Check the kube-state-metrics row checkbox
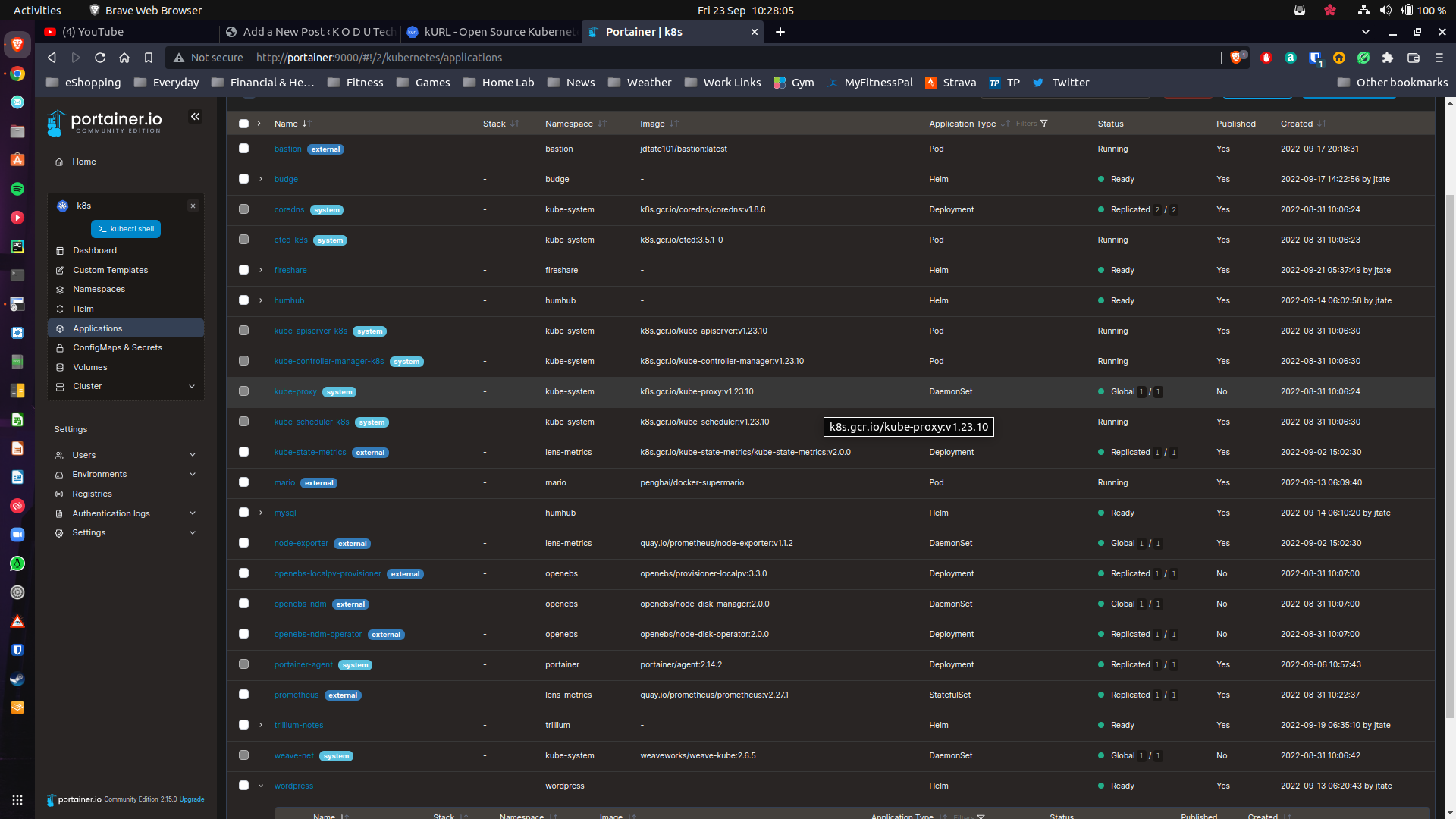 point(243,452)
